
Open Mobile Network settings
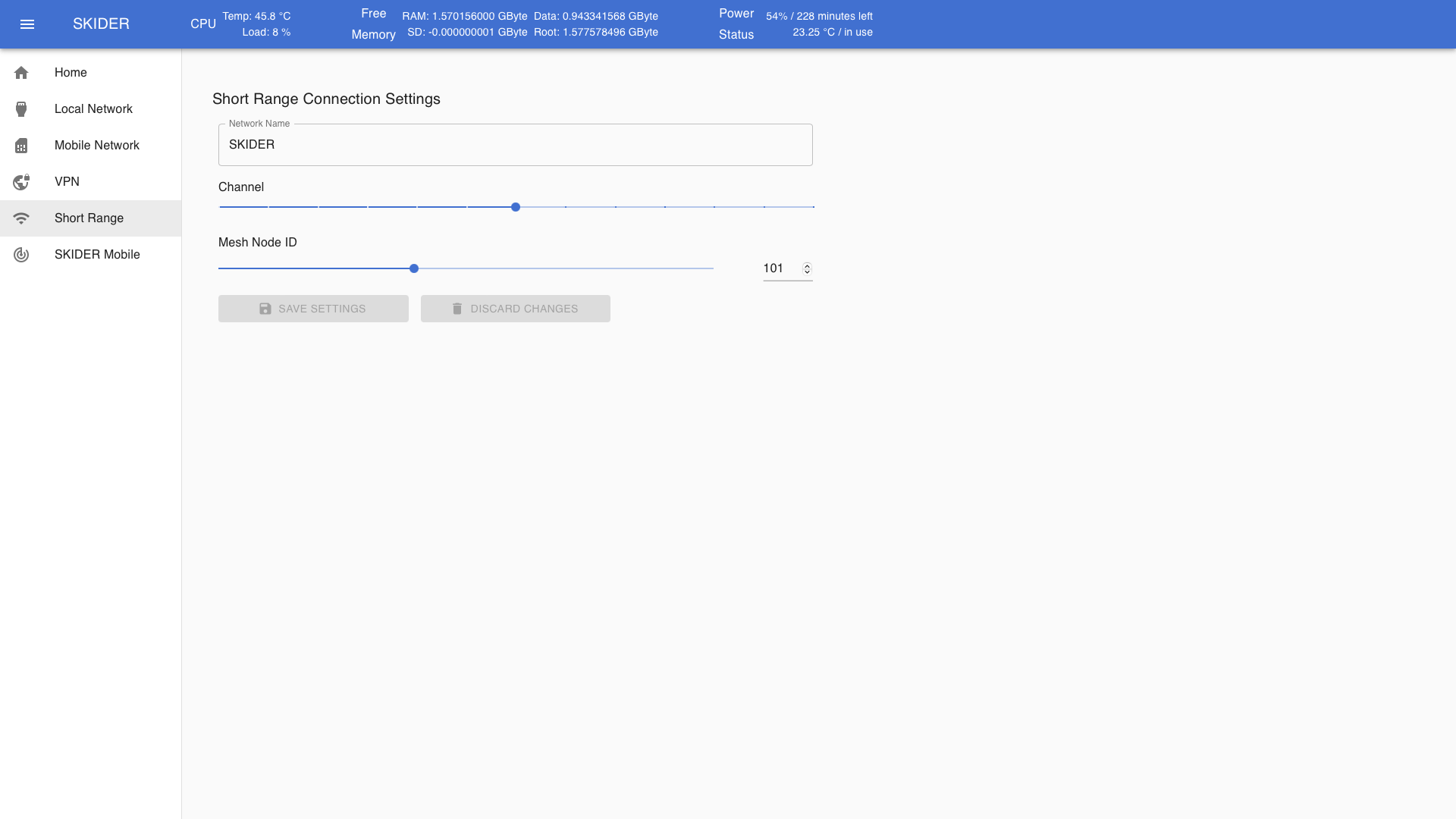(91, 146)
